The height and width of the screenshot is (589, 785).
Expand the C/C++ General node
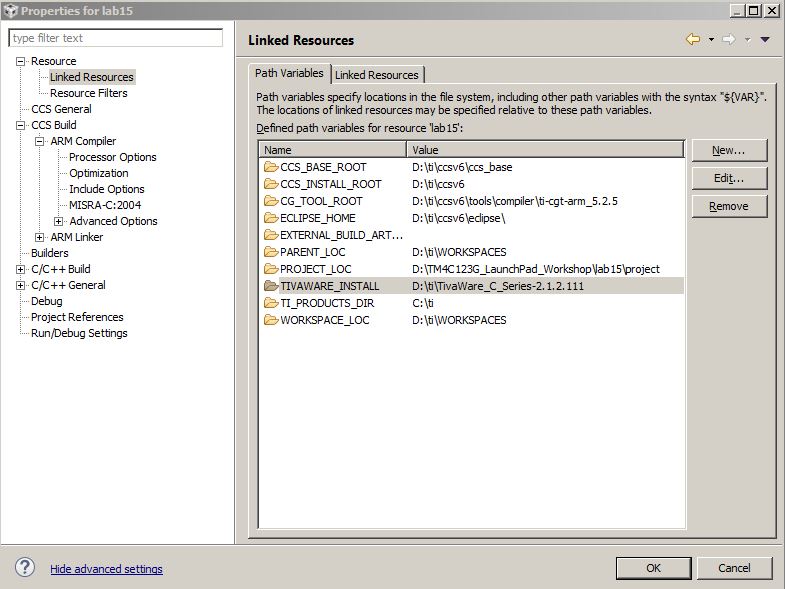point(21,285)
